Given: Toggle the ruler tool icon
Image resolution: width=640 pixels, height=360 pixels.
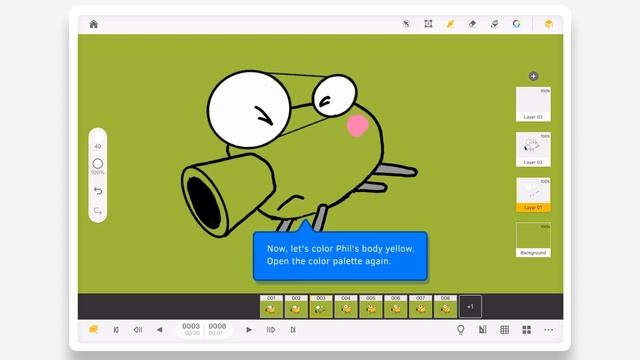Looking at the screenshot, I should (482, 330).
